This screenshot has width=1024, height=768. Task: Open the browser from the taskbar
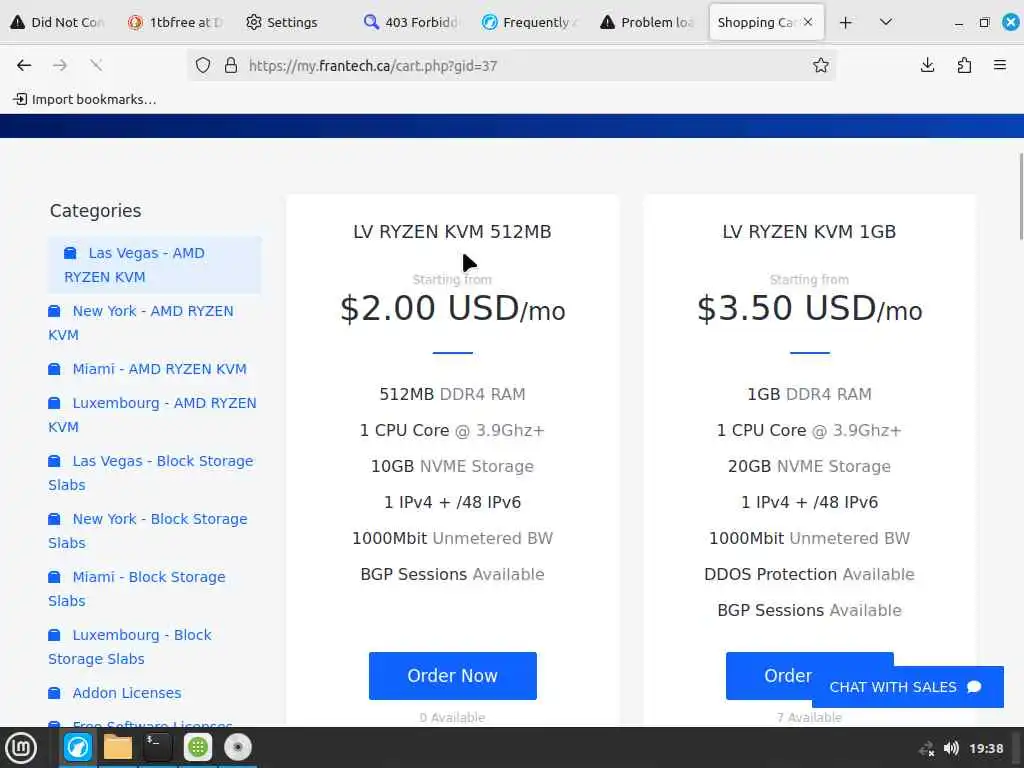click(78, 747)
